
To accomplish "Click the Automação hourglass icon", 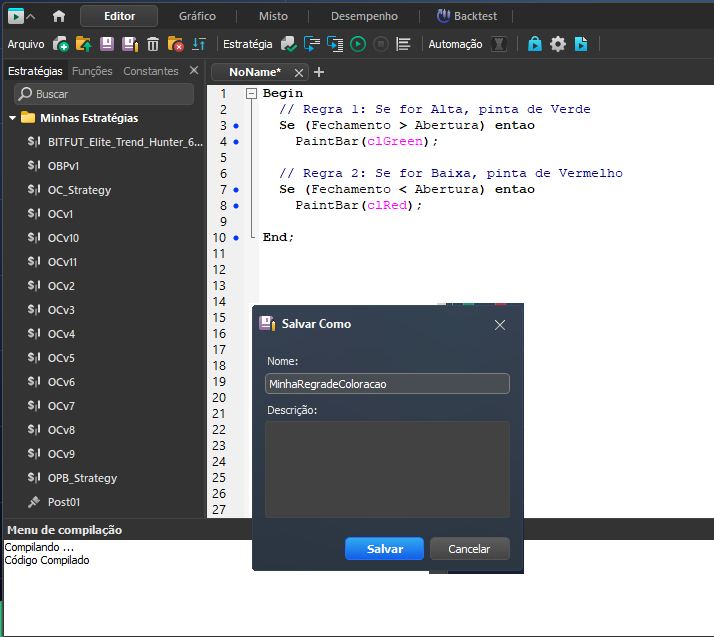I will [x=500, y=44].
